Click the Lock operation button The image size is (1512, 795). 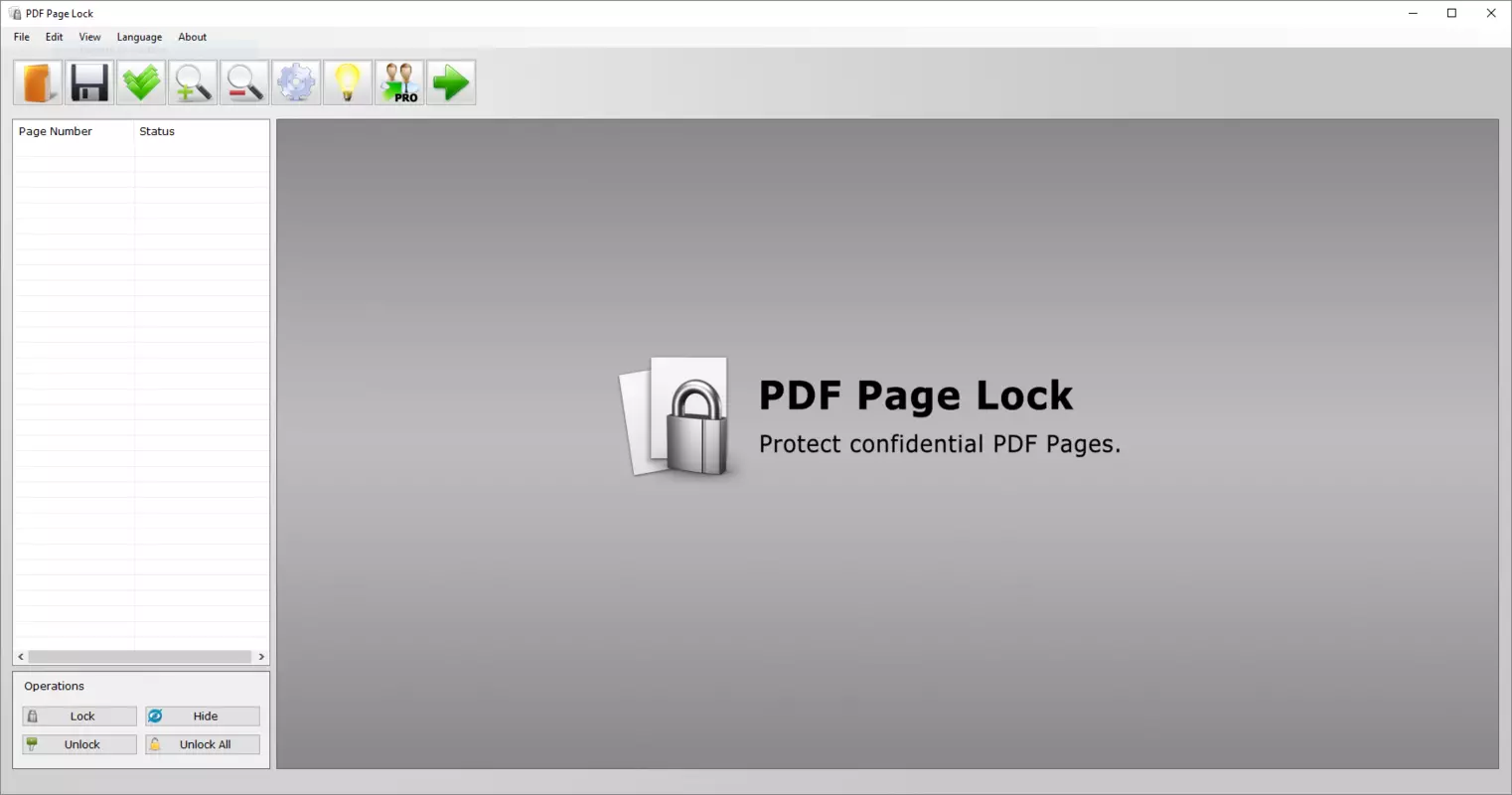pos(79,716)
